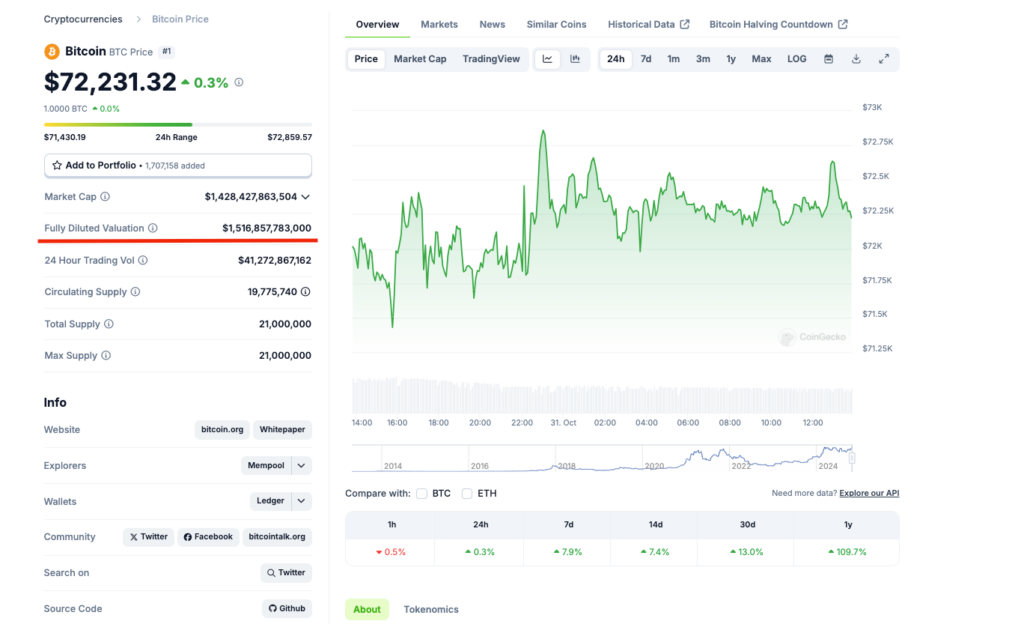This screenshot has width=1024, height=624.
Task: Click the orange Bitcoin logo icon
Action: (x=52, y=52)
